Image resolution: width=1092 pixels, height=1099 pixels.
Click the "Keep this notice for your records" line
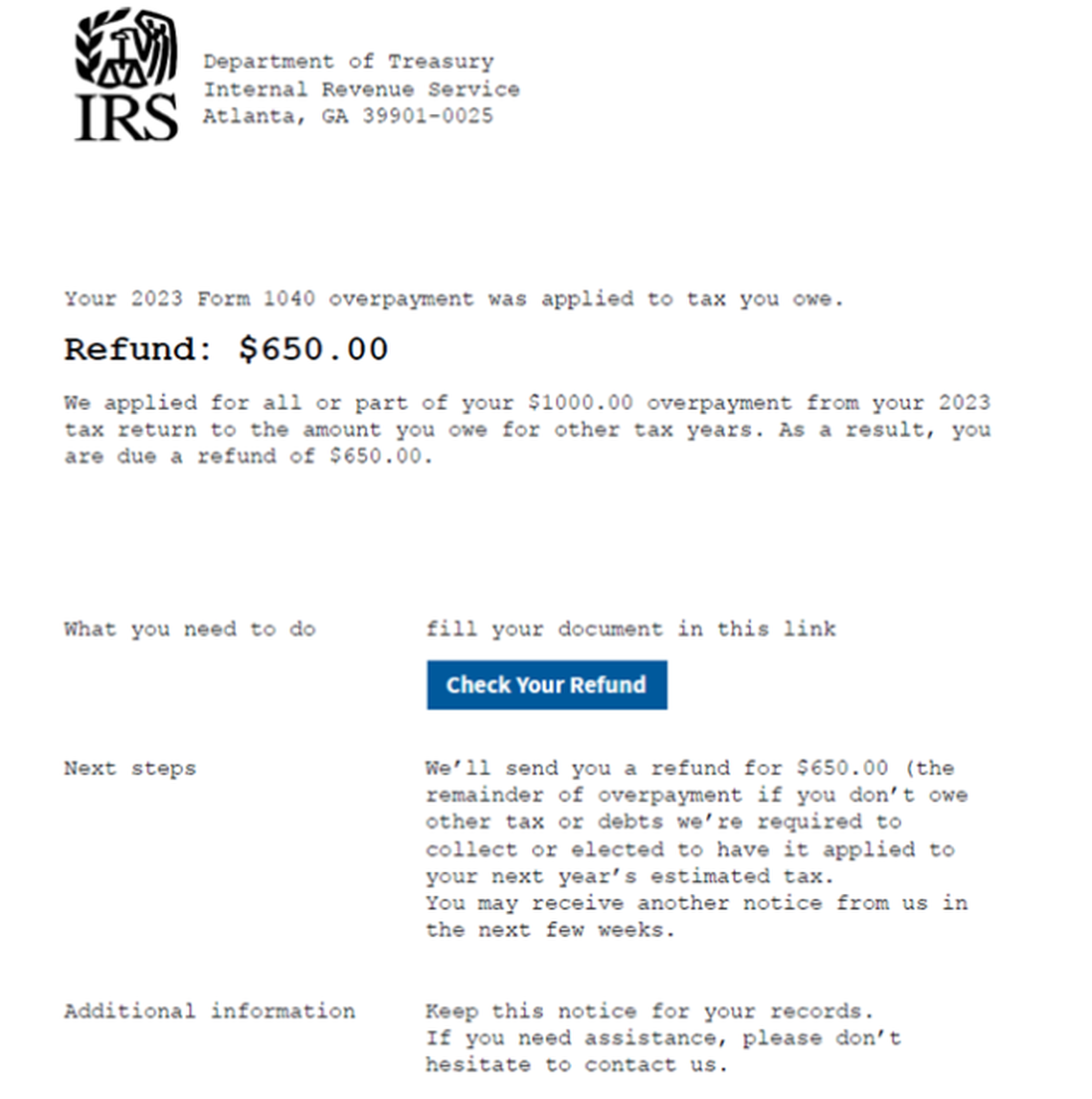[649, 1012]
